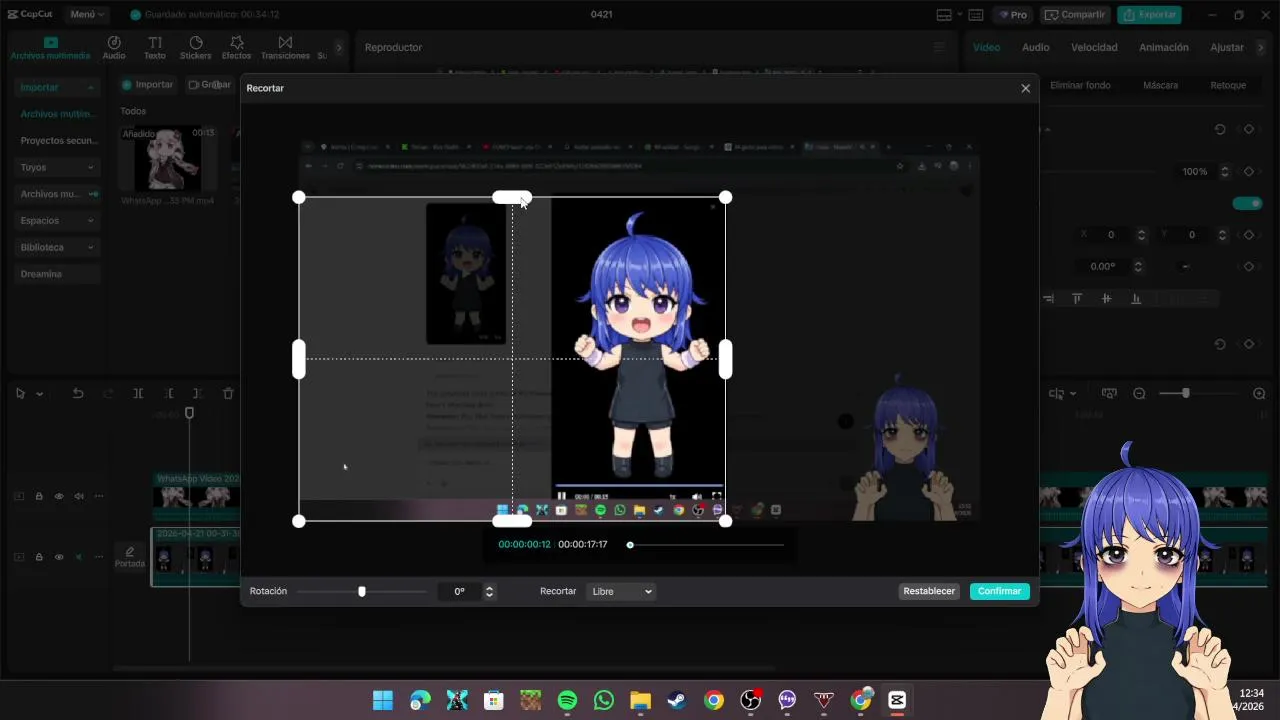Toggle the green switch in the inspector
The height and width of the screenshot is (720, 1280).
point(1247,203)
